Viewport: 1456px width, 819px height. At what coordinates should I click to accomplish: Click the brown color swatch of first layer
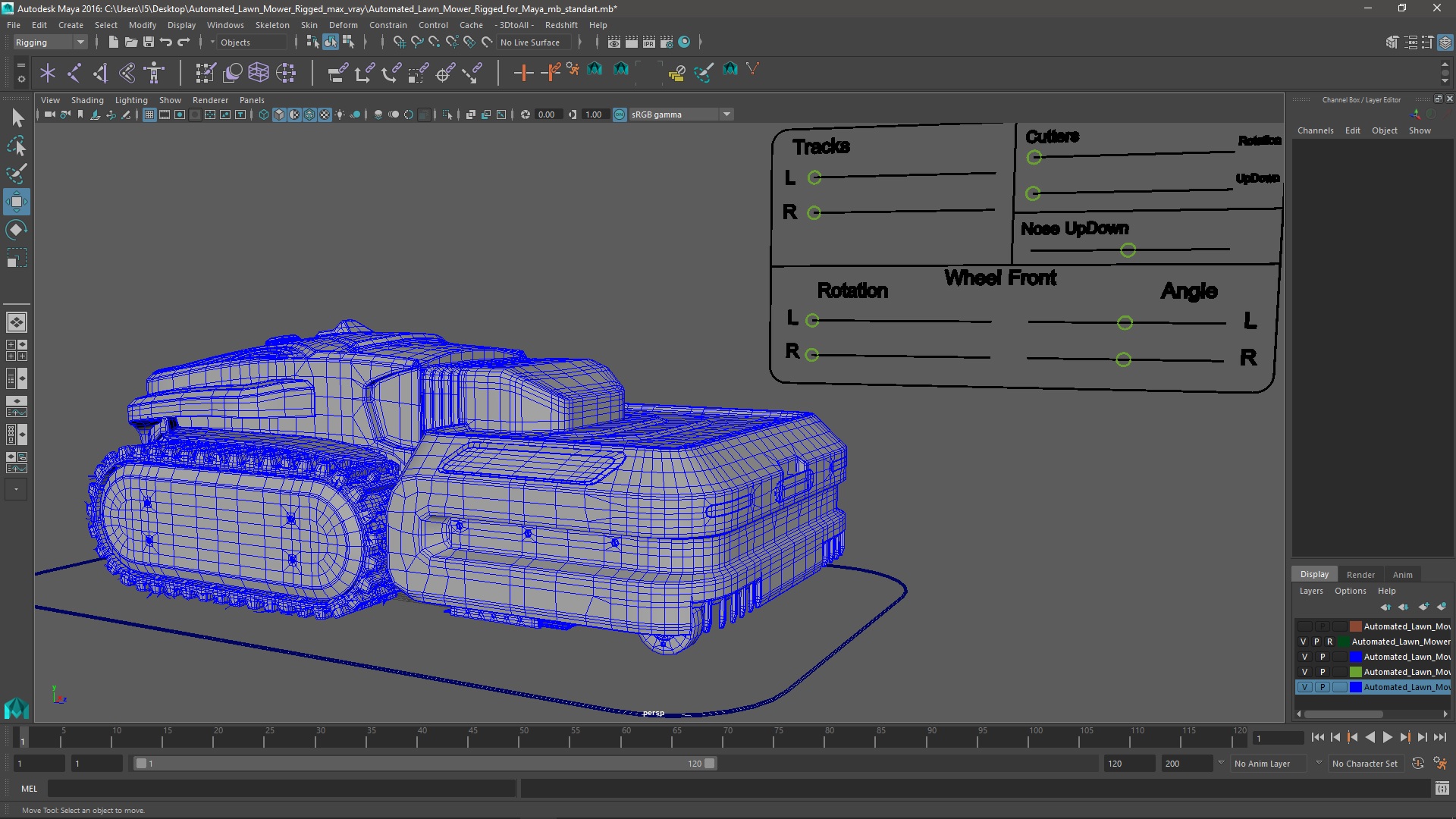[1355, 626]
